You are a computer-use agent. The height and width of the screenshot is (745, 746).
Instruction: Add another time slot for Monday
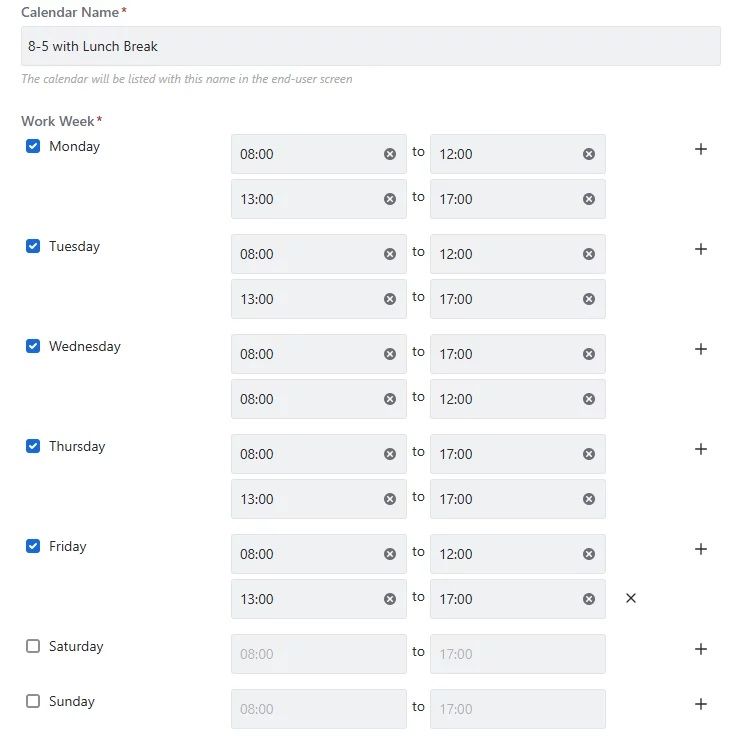(x=701, y=149)
